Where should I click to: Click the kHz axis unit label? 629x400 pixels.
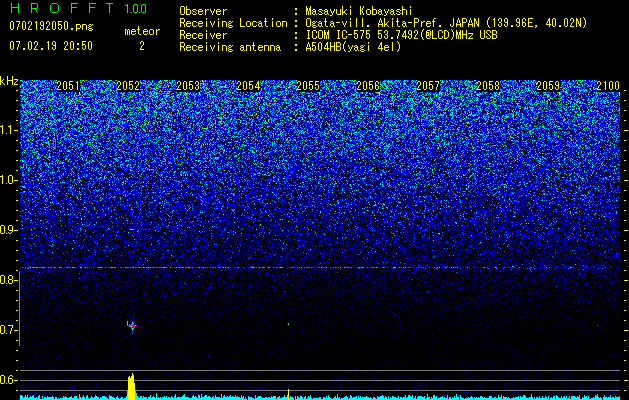pyautogui.click(x=9, y=81)
